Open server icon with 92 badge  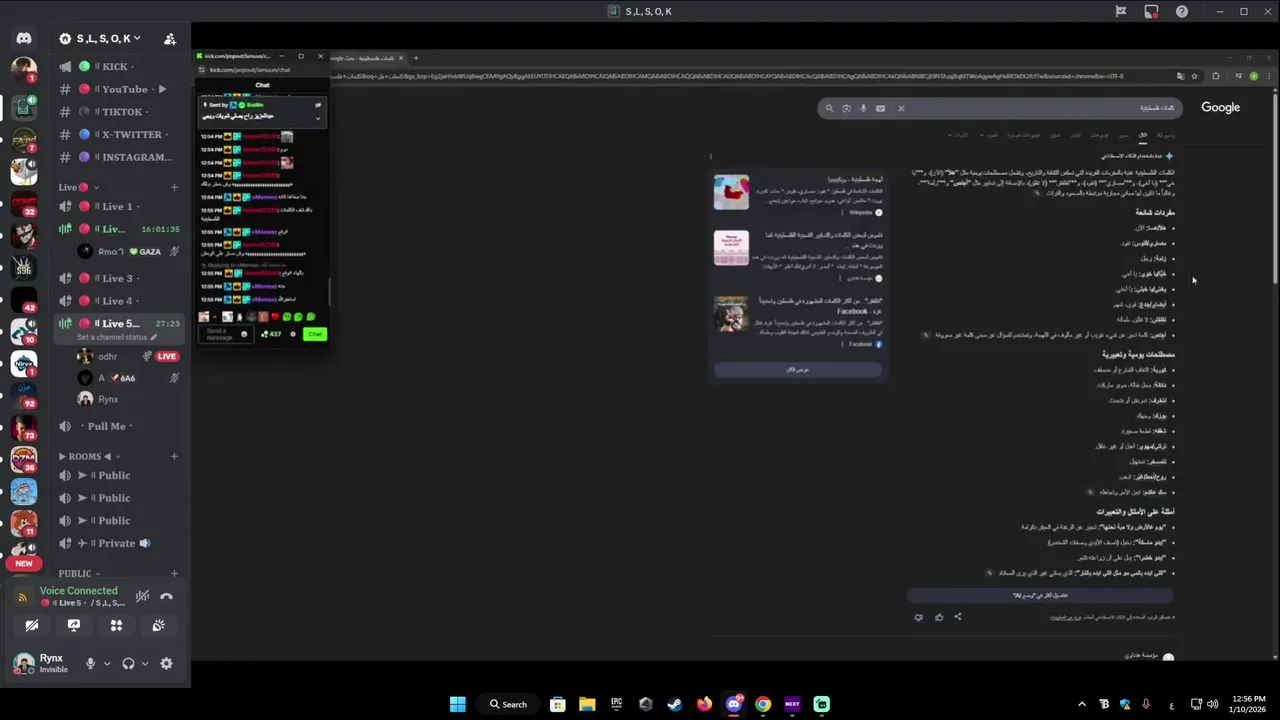pos(24,394)
